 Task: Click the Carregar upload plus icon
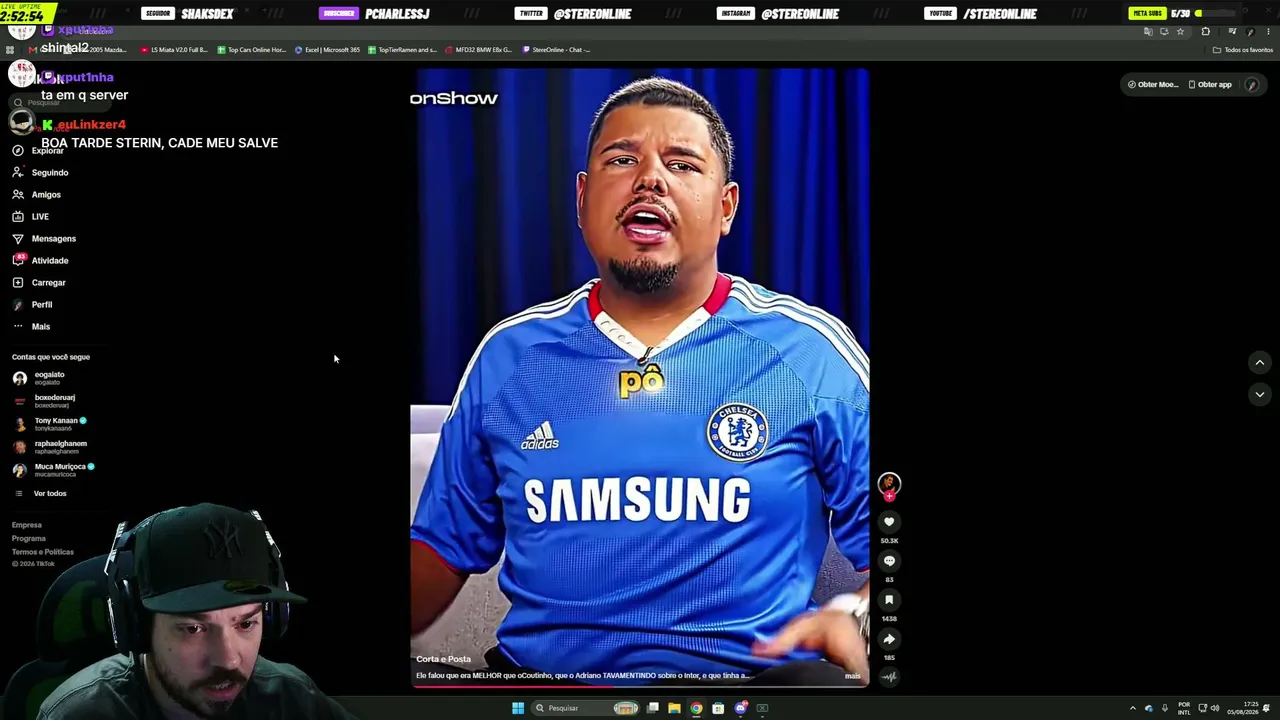[x=18, y=282]
